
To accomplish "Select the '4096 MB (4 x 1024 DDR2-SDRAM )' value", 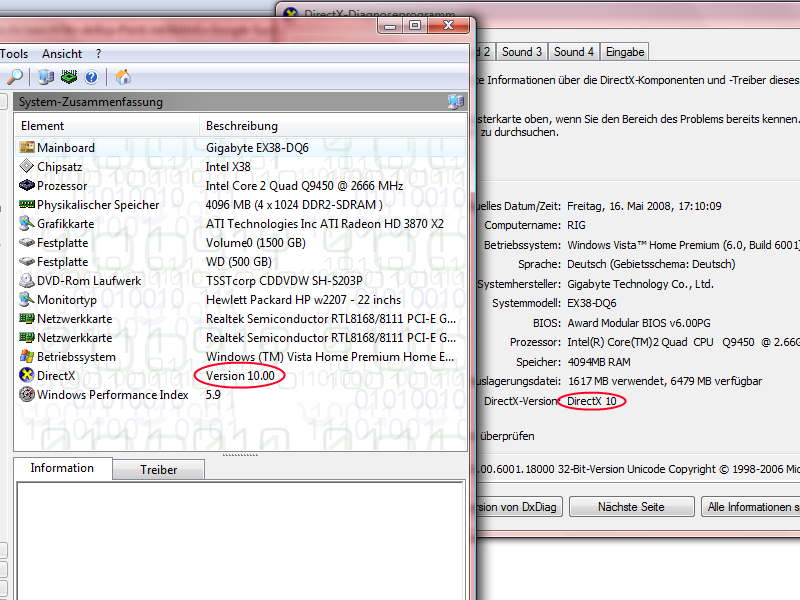I will (x=294, y=204).
